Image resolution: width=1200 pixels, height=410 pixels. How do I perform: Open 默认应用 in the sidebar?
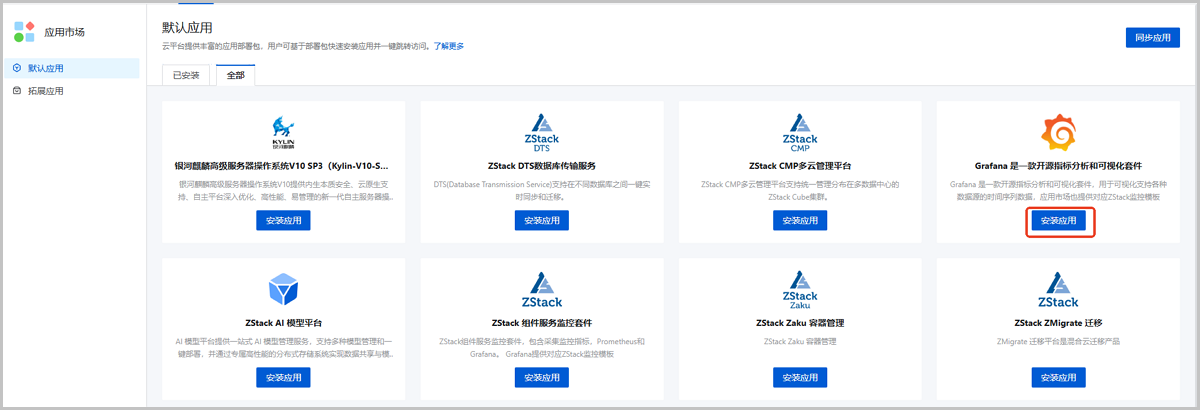pyautogui.click(x=46, y=68)
